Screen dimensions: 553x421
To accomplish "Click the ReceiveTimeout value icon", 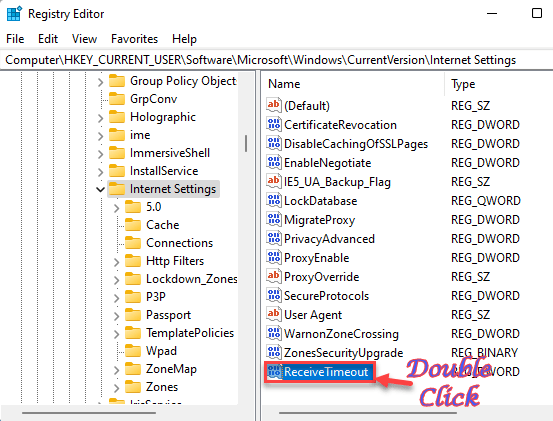I will (274, 372).
